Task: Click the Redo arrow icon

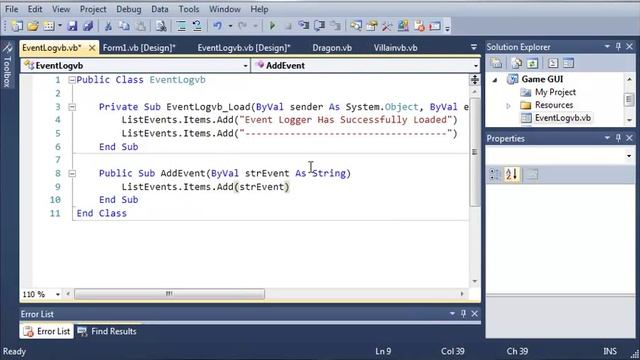Action: 242,26
